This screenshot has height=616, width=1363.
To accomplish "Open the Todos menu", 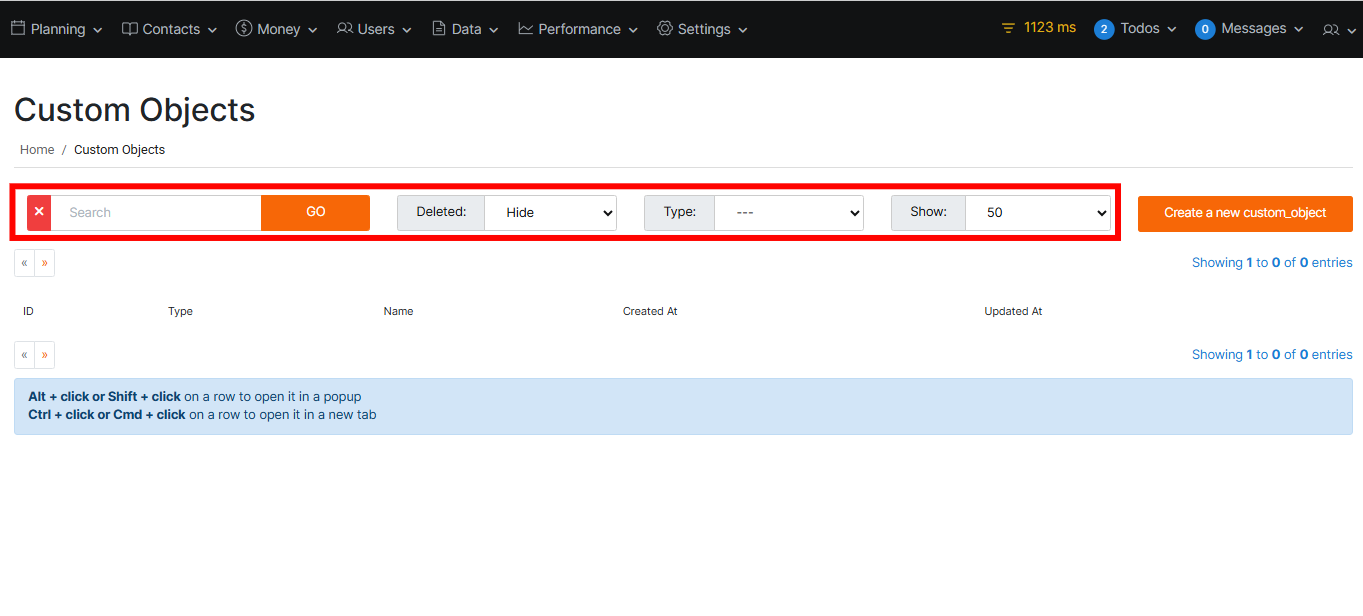I will [1136, 29].
